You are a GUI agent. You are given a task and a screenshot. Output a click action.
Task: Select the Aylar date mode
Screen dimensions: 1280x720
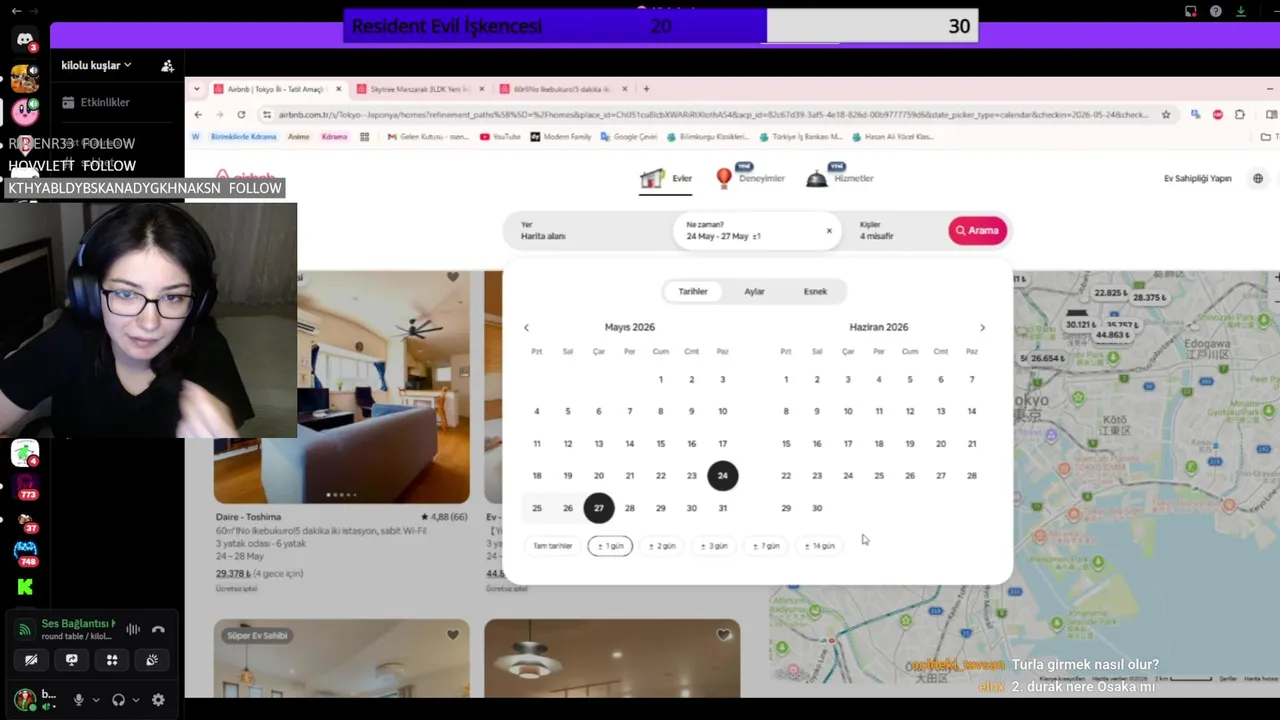point(754,292)
